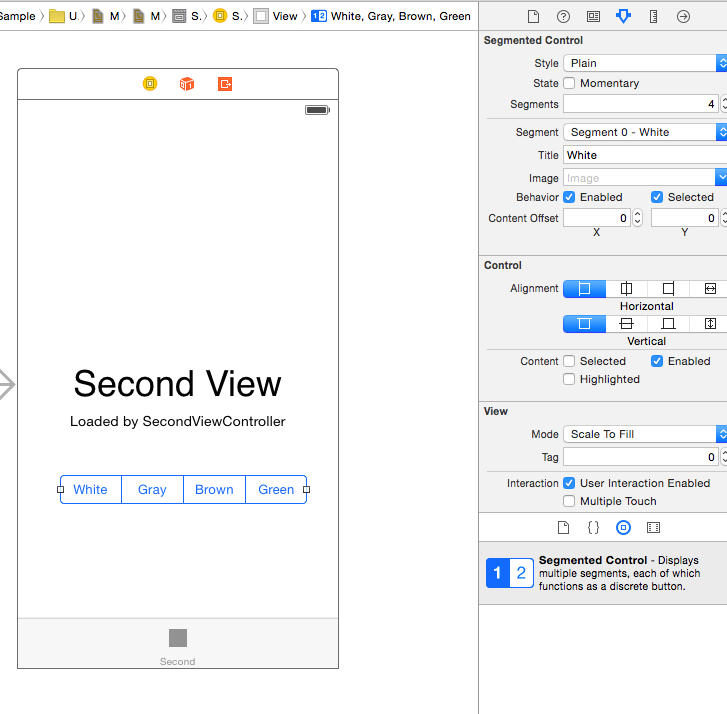Click the left resize handle of segmented control
The height and width of the screenshot is (714, 727).
coord(60,490)
